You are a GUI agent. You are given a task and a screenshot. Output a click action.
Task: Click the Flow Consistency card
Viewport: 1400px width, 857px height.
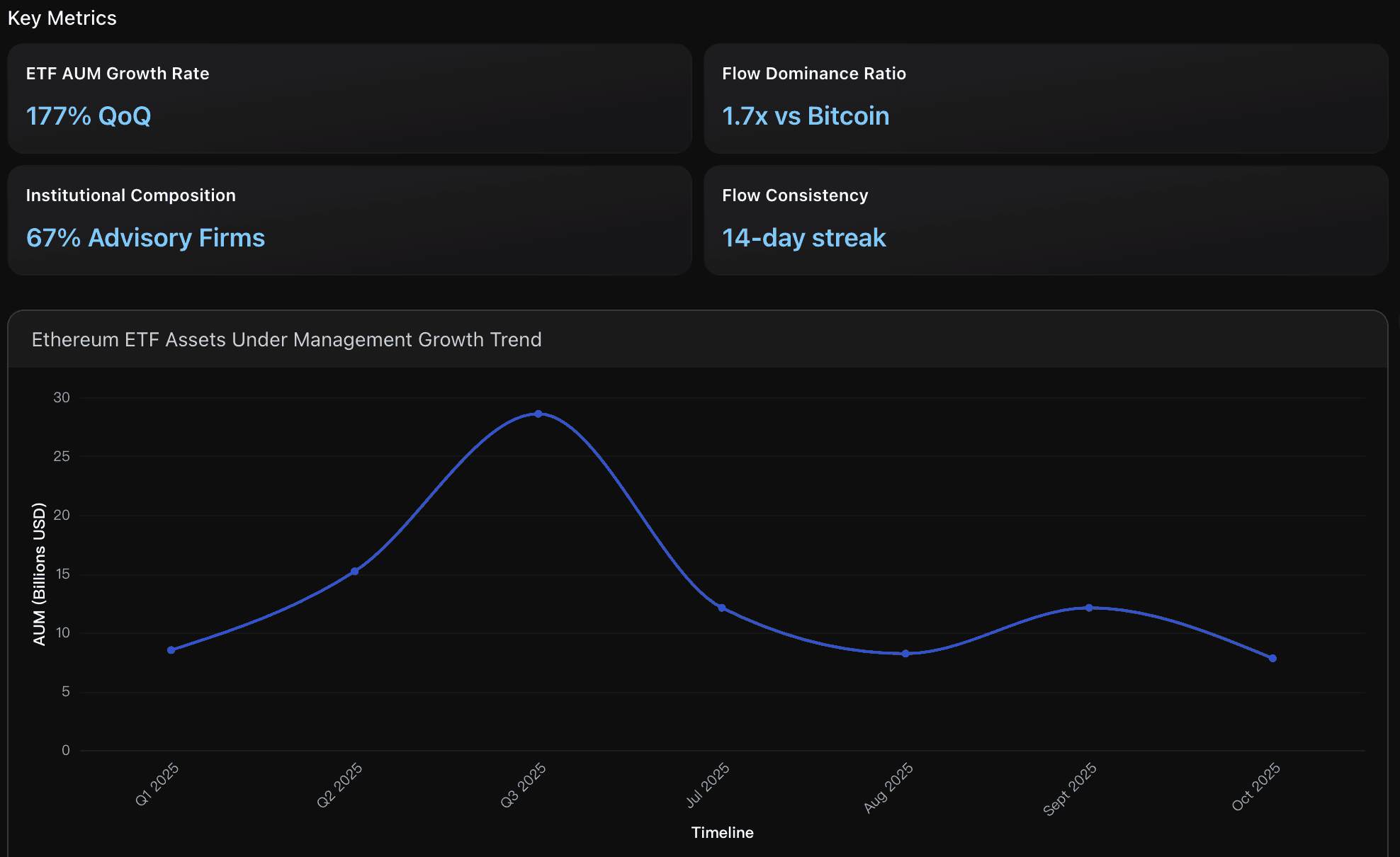point(1046,220)
